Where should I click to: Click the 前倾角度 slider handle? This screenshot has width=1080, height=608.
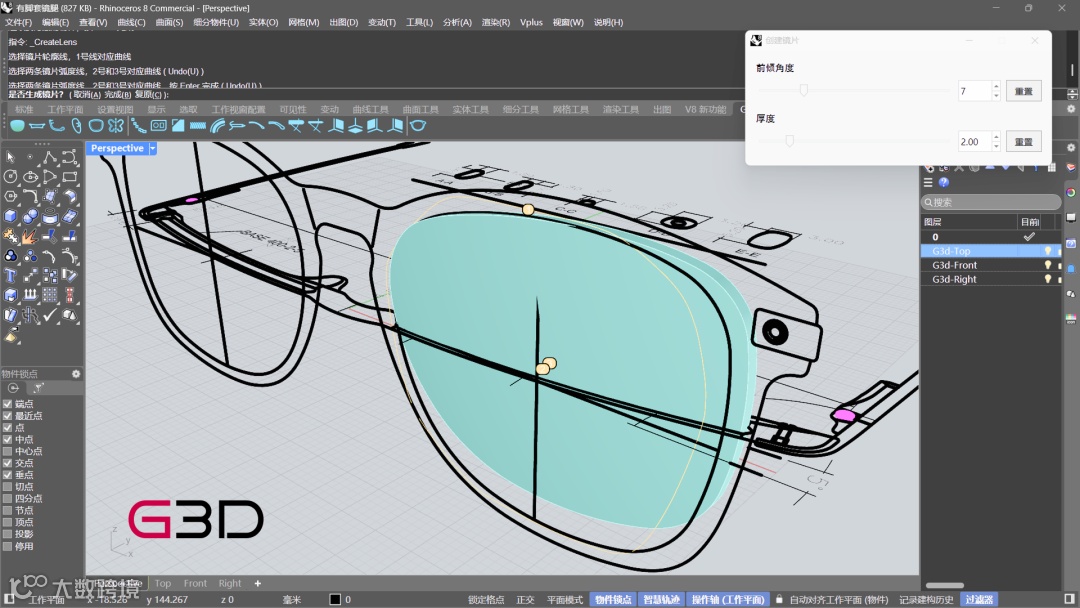[803, 91]
